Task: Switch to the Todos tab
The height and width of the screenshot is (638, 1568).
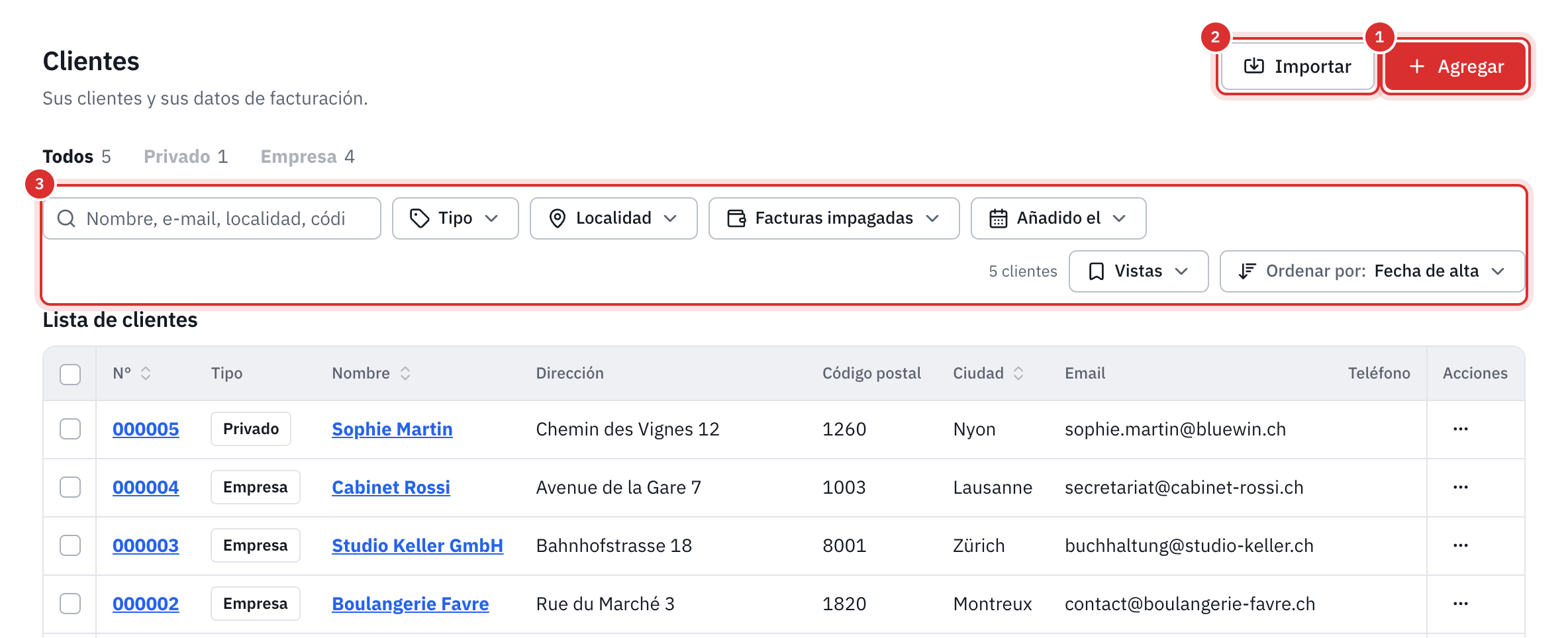Action: pyautogui.click(x=77, y=156)
